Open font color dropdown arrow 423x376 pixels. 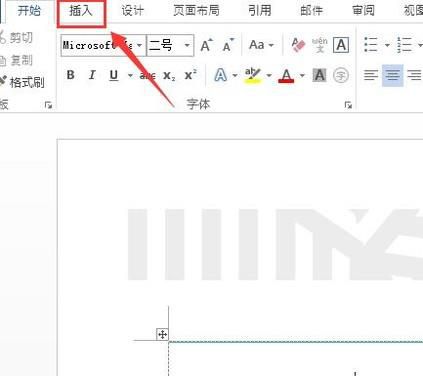(x=302, y=76)
